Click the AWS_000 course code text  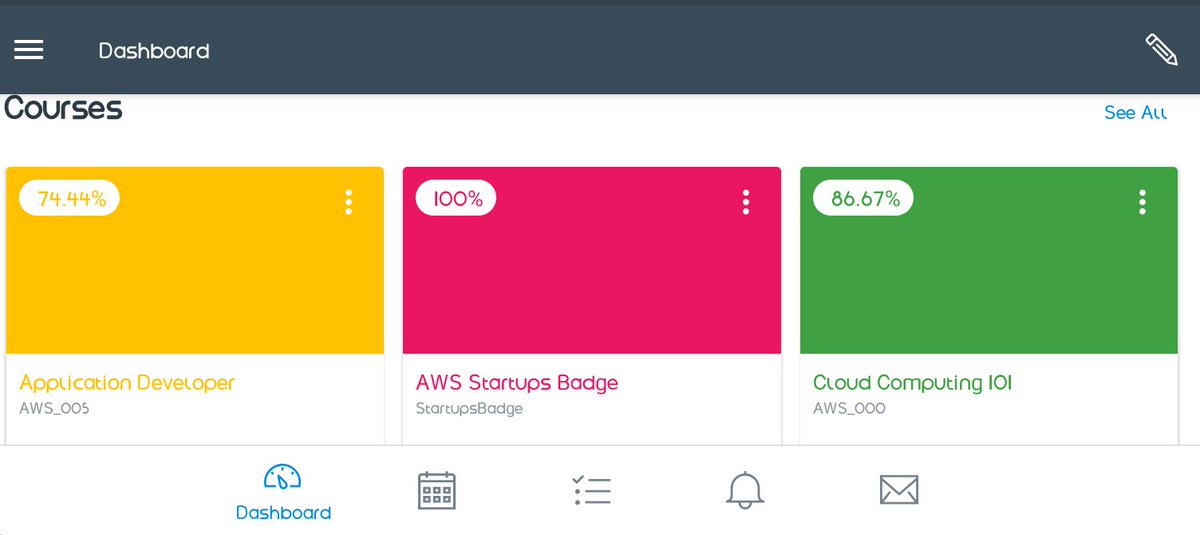849,408
